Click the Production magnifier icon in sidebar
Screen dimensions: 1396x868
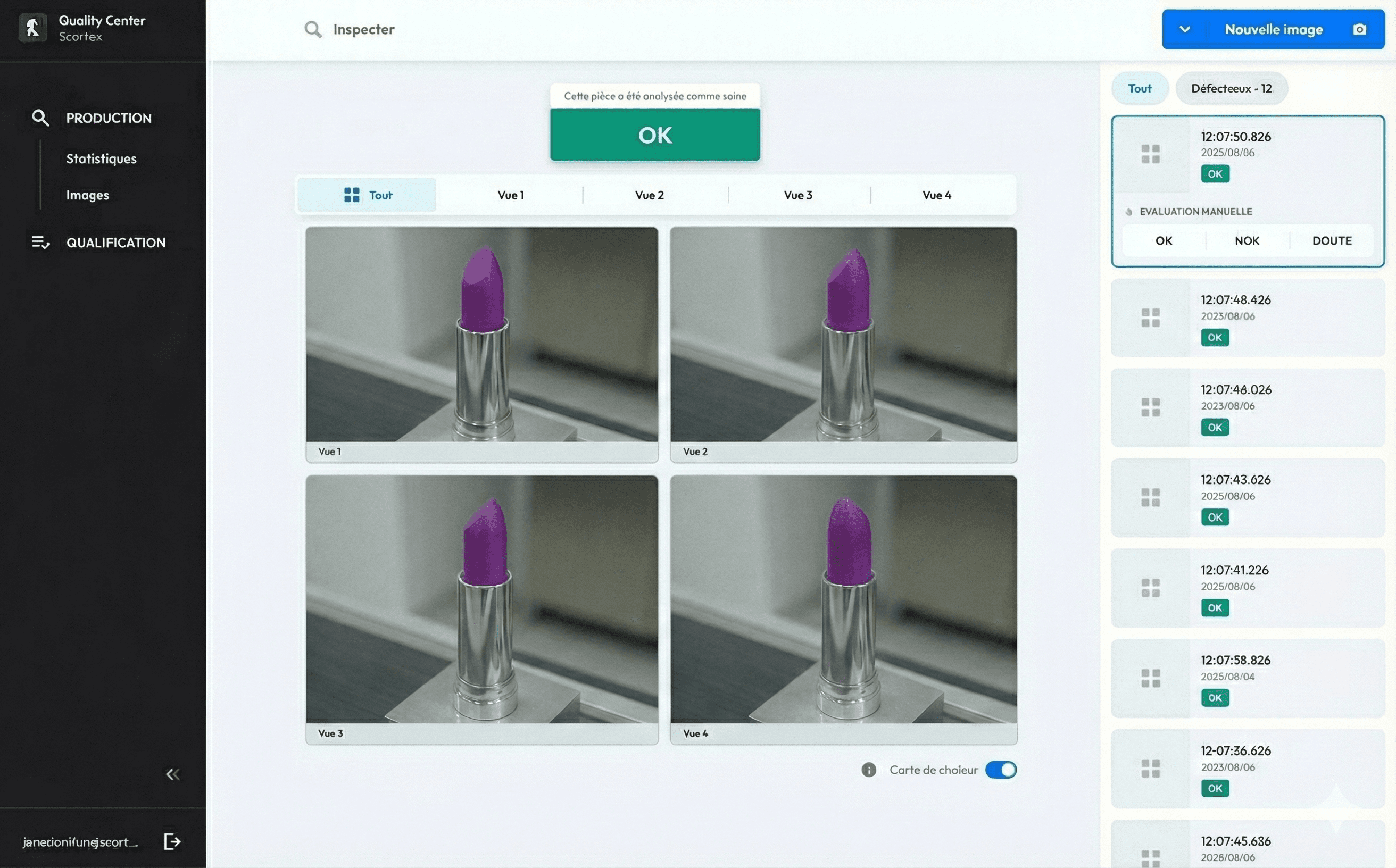(40, 118)
